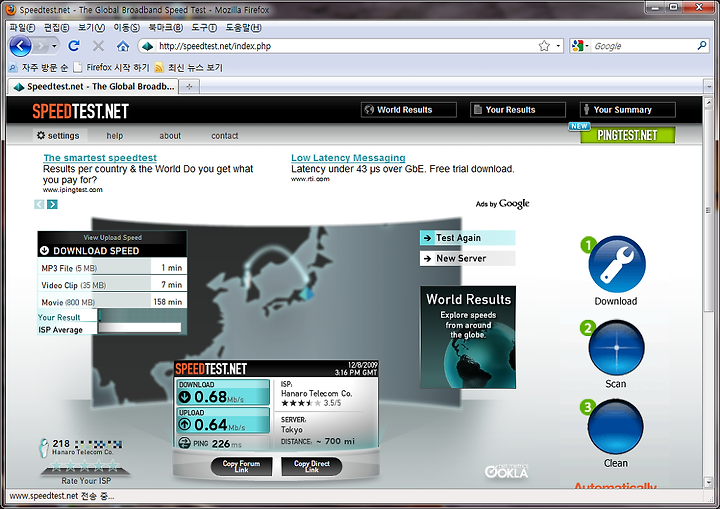Click the help navigation link
This screenshot has height=509, width=720.
click(x=115, y=136)
